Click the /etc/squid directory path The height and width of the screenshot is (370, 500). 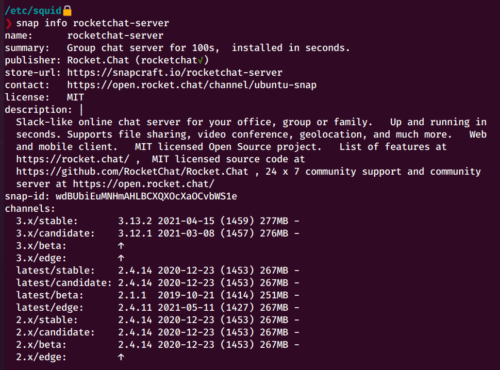pyautogui.click(x=33, y=11)
